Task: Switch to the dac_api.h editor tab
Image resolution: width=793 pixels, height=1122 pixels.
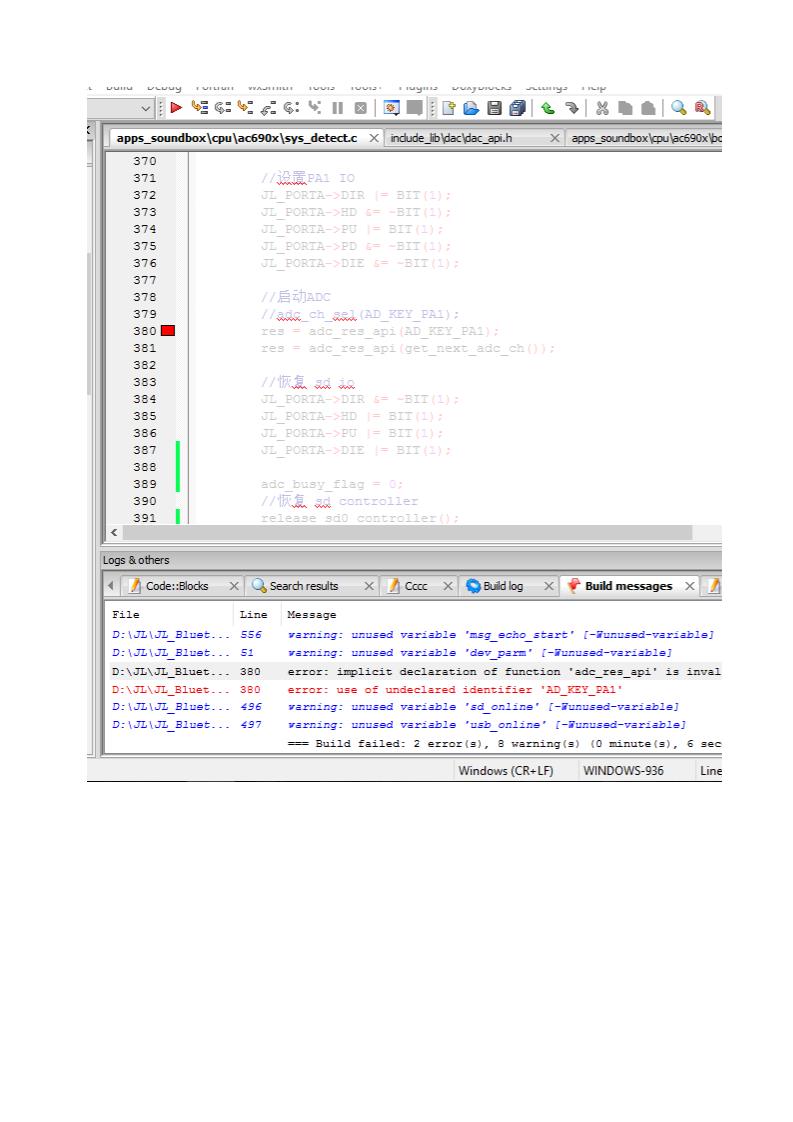Action: point(450,138)
